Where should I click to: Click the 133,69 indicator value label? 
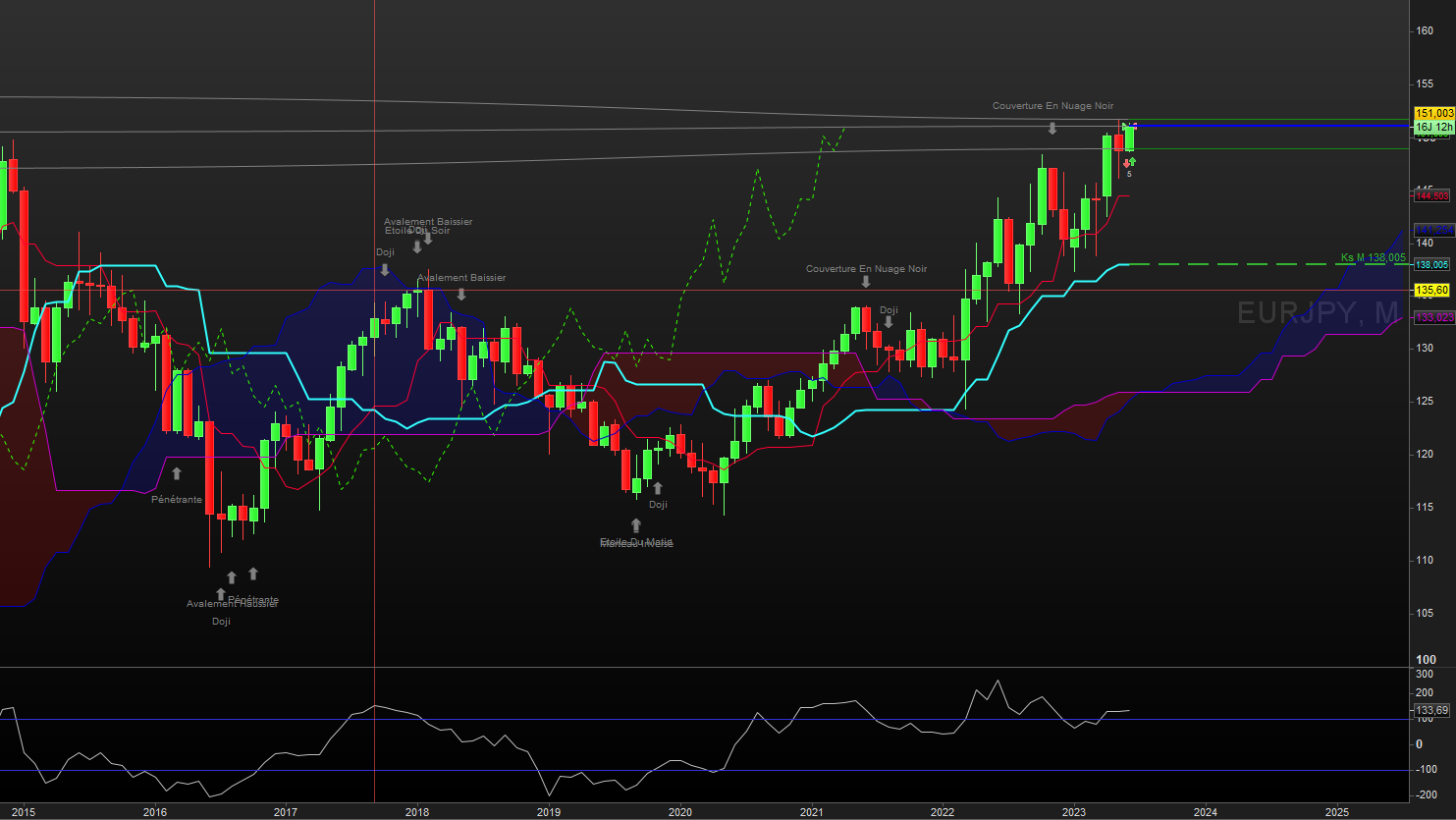tap(1431, 710)
